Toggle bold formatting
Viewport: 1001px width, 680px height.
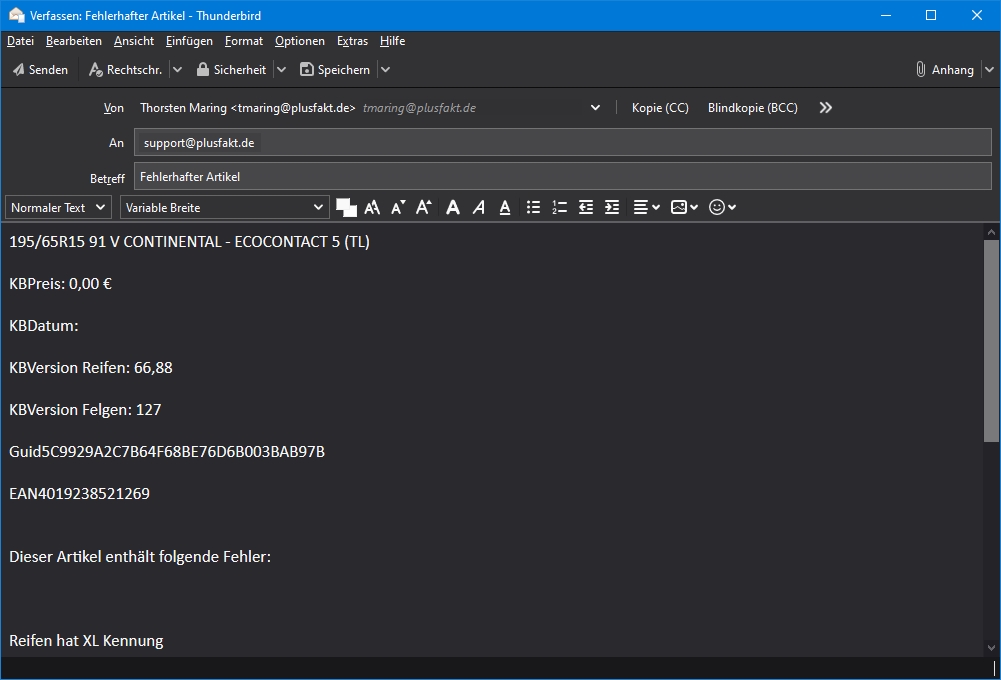[453, 208]
